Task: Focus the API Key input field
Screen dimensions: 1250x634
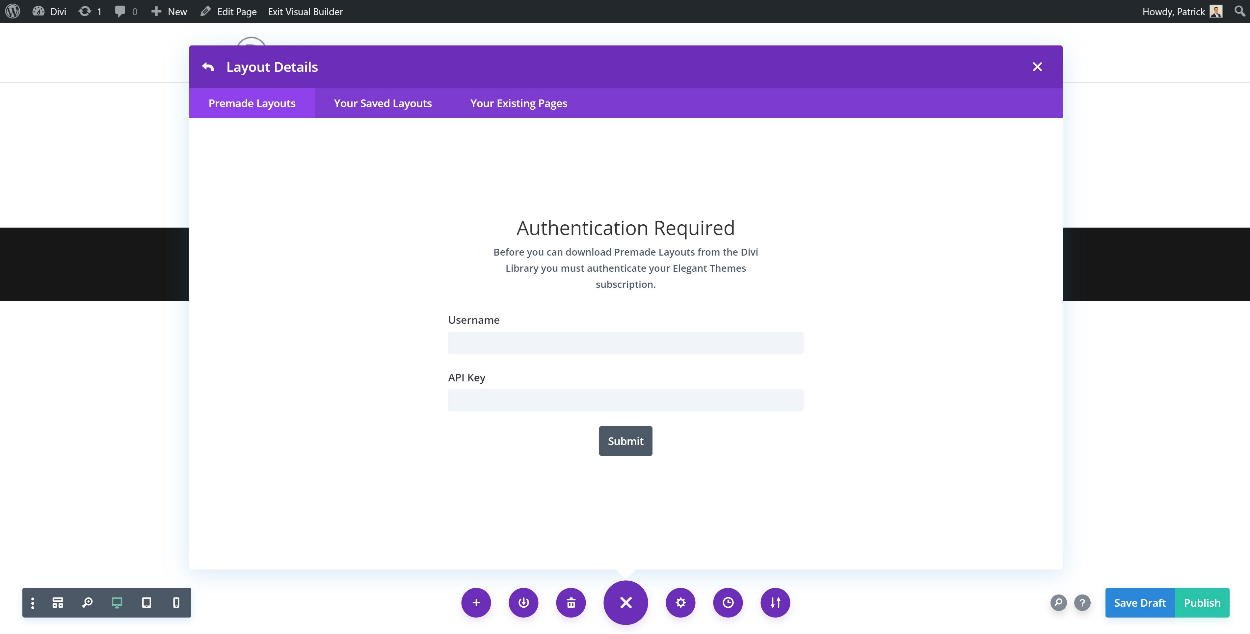Action: pyautogui.click(x=626, y=400)
